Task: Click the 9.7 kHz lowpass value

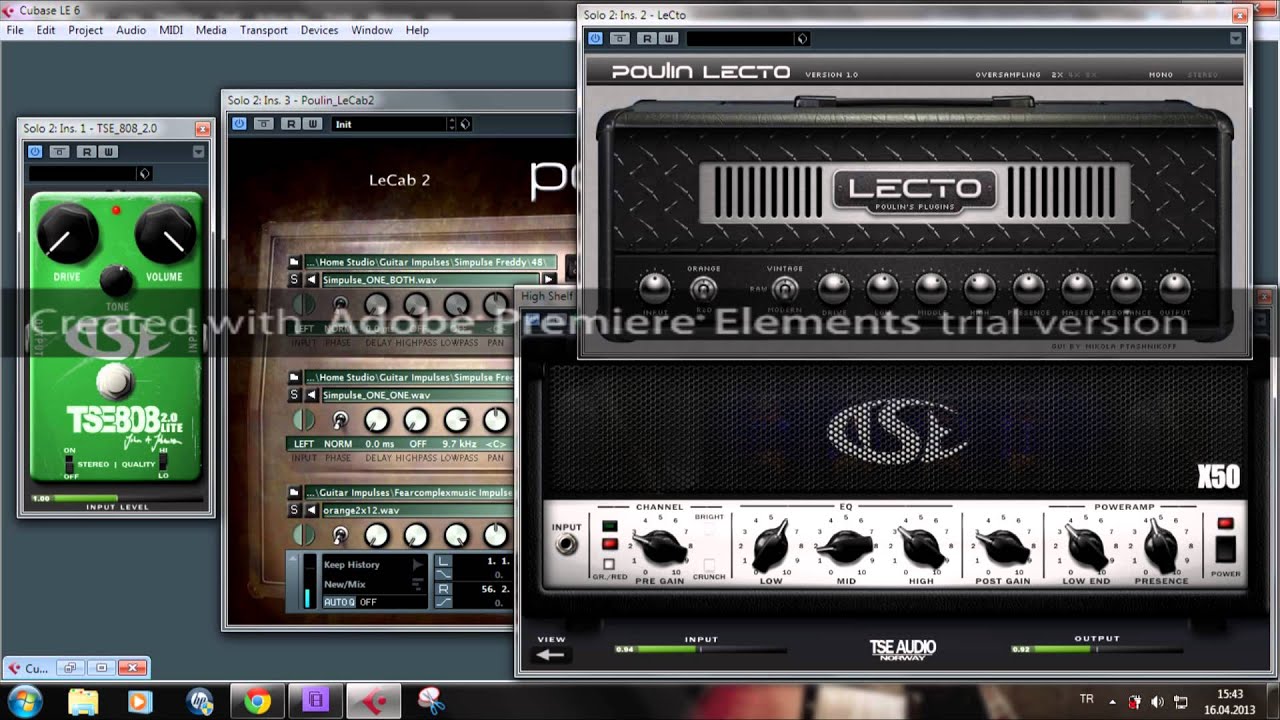Action: coord(459,444)
